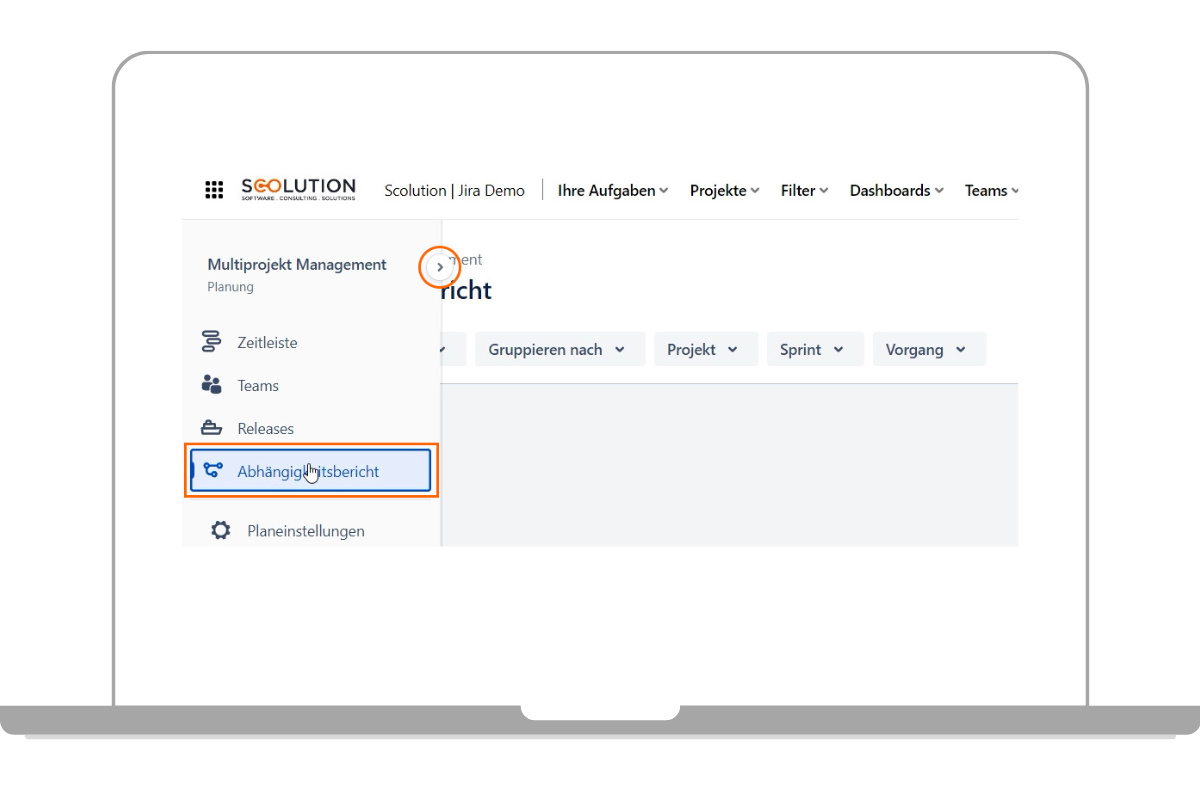Open the partially hidden dropdown left of Gruppieren nach
This screenshot has height=790, width=1200.
[453, 349]
